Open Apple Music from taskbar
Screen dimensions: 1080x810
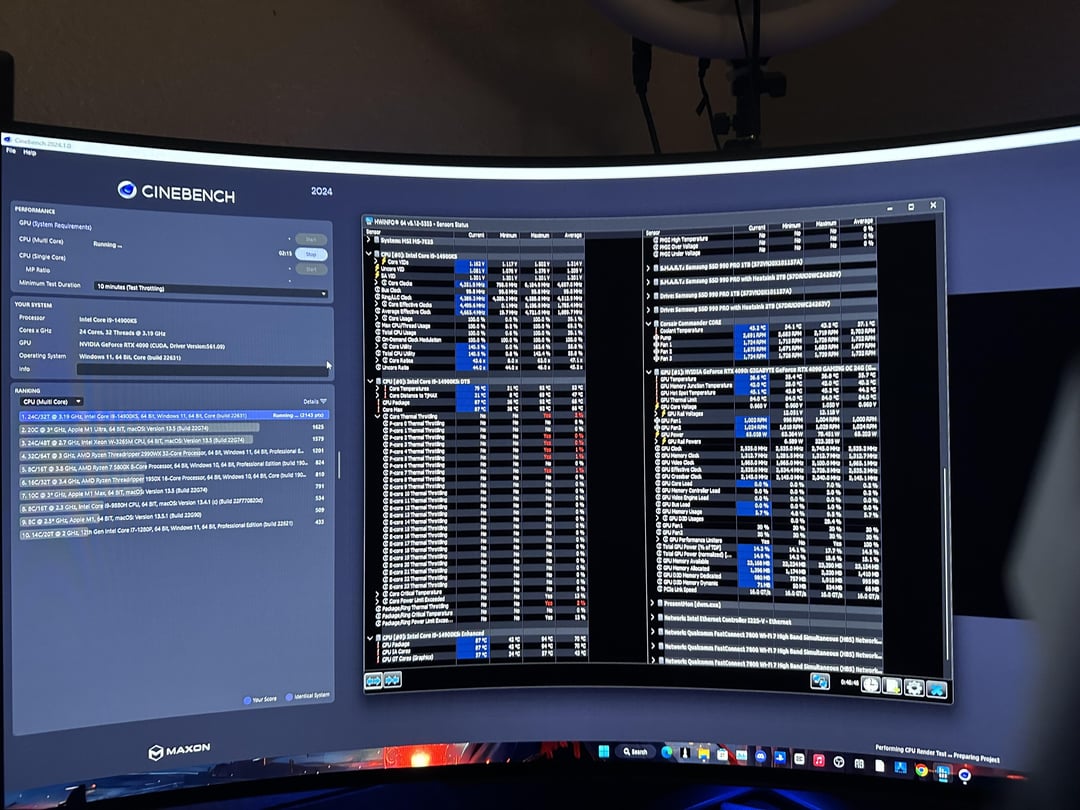(x=819, y=760)
